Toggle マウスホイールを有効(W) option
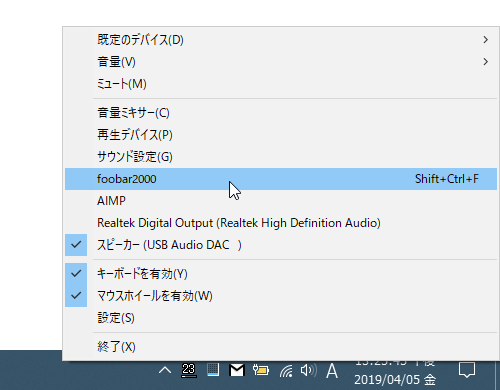The width and height of the screenshot is (500, 390). coord(281,296)
